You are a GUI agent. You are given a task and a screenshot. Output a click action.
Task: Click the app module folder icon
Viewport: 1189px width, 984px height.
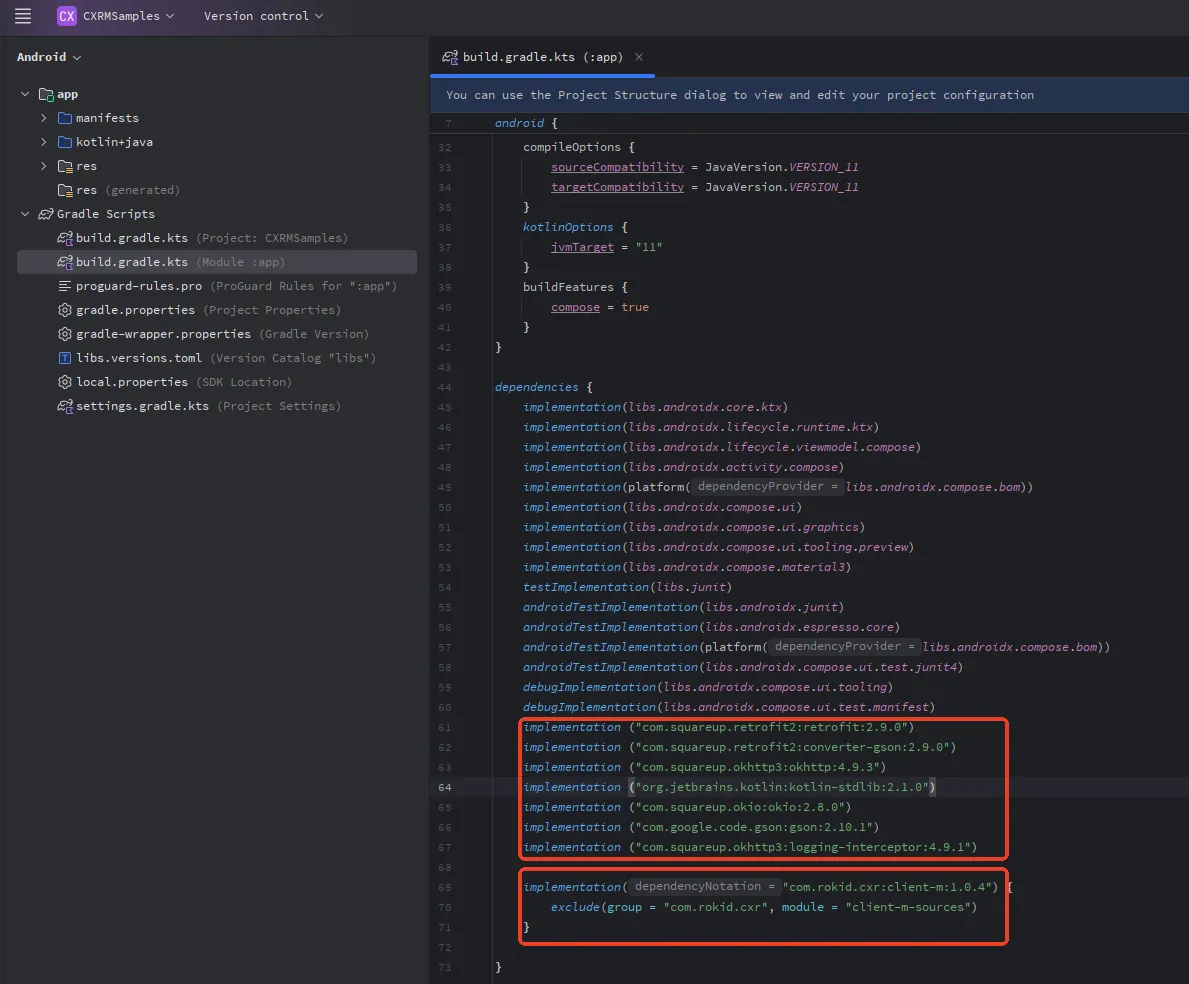[x=46, y=95]
